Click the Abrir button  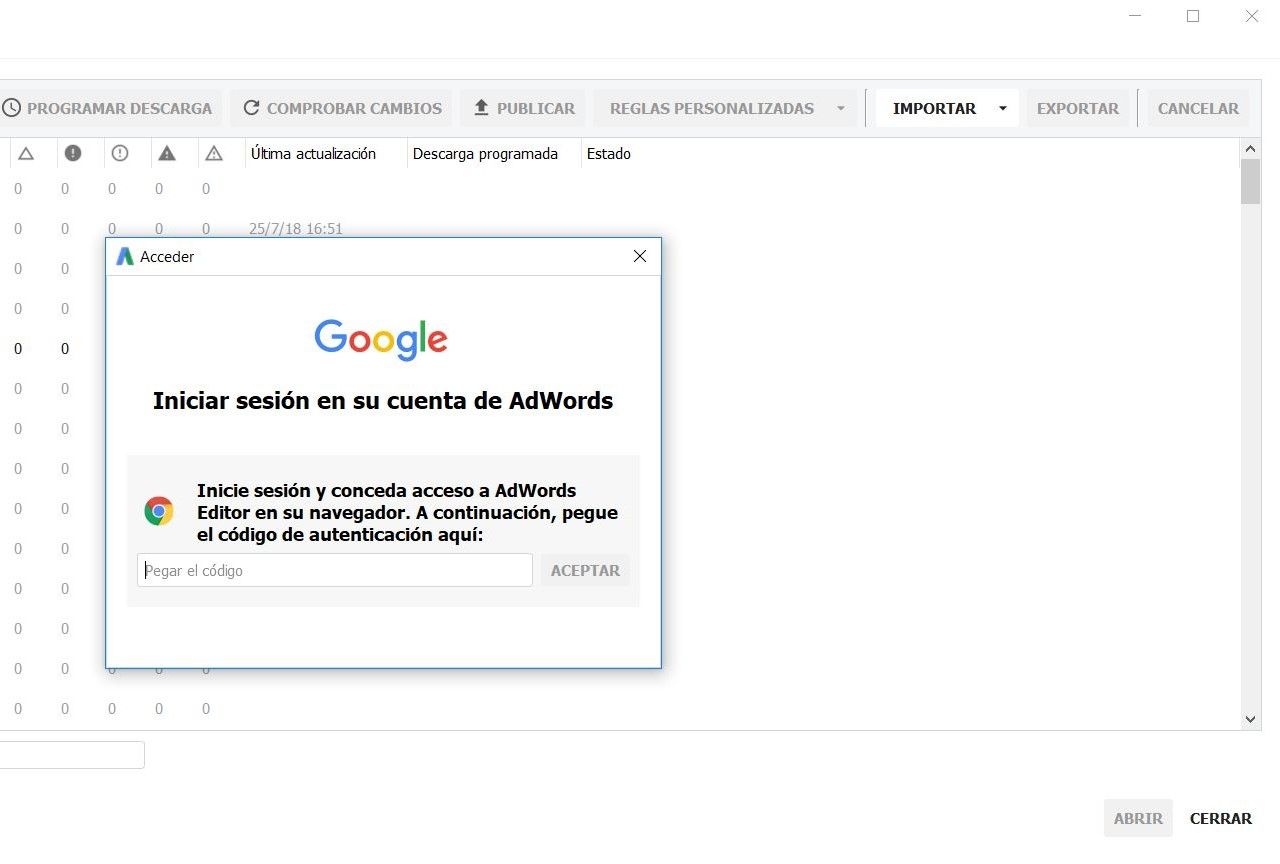(x=1138, y=818)
